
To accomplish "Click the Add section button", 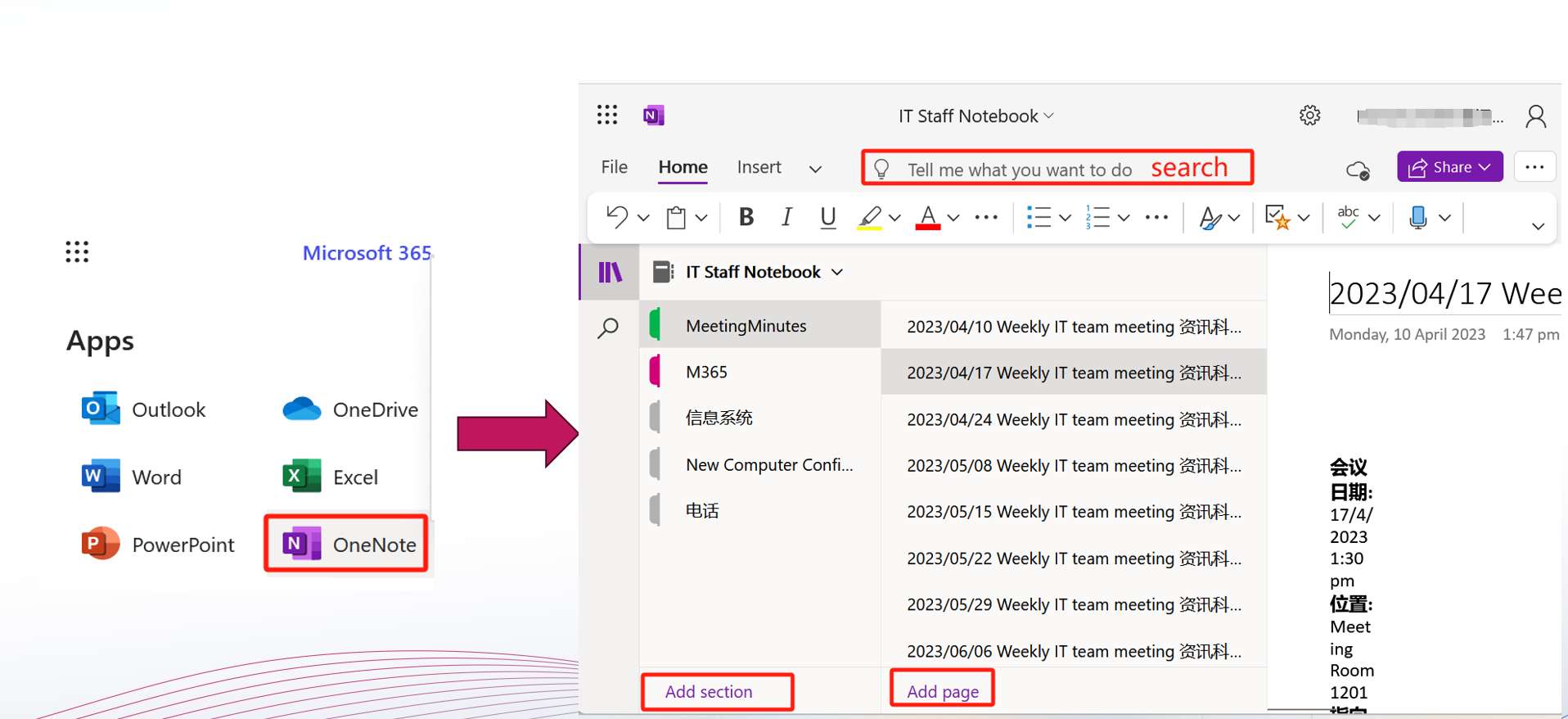I will 709,692.
